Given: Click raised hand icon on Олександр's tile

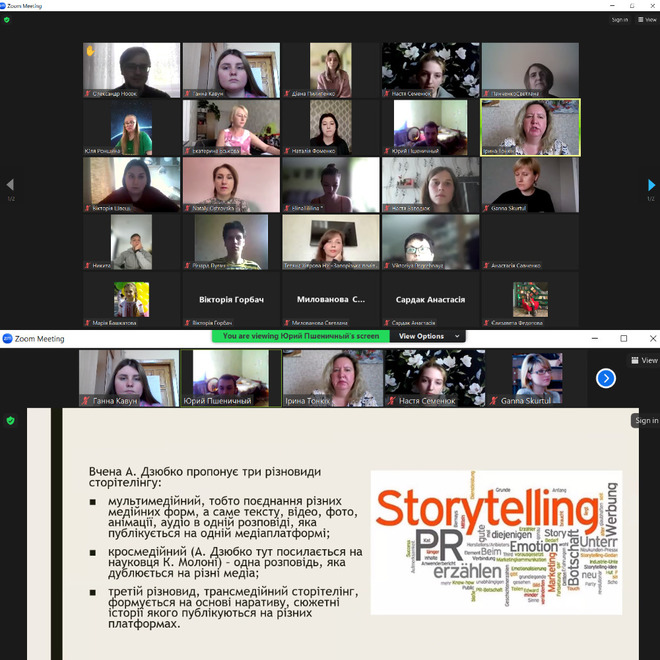Looking at the screenshot, I should tap(90, 50).
